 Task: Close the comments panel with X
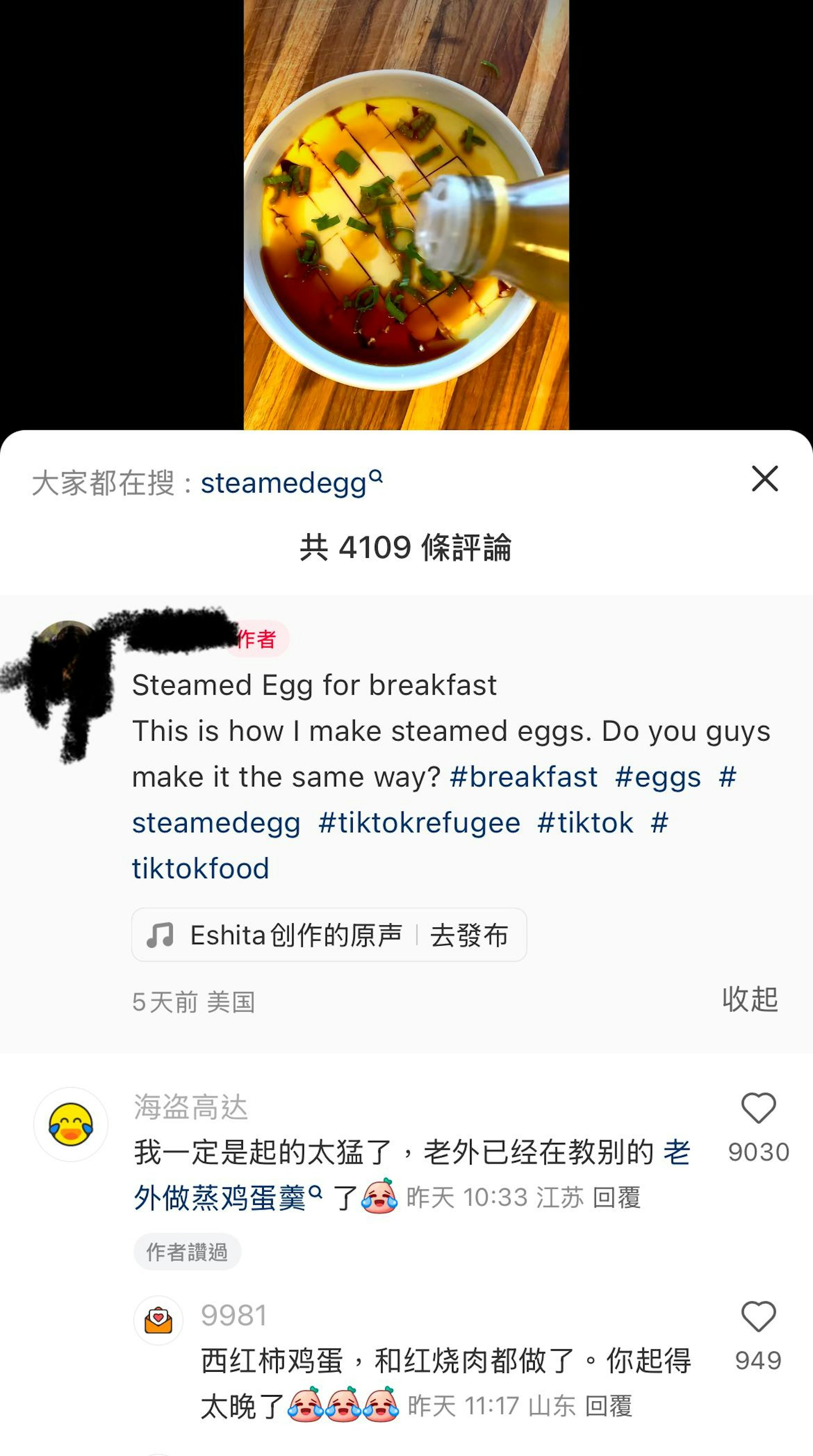[x=765, y=479]
